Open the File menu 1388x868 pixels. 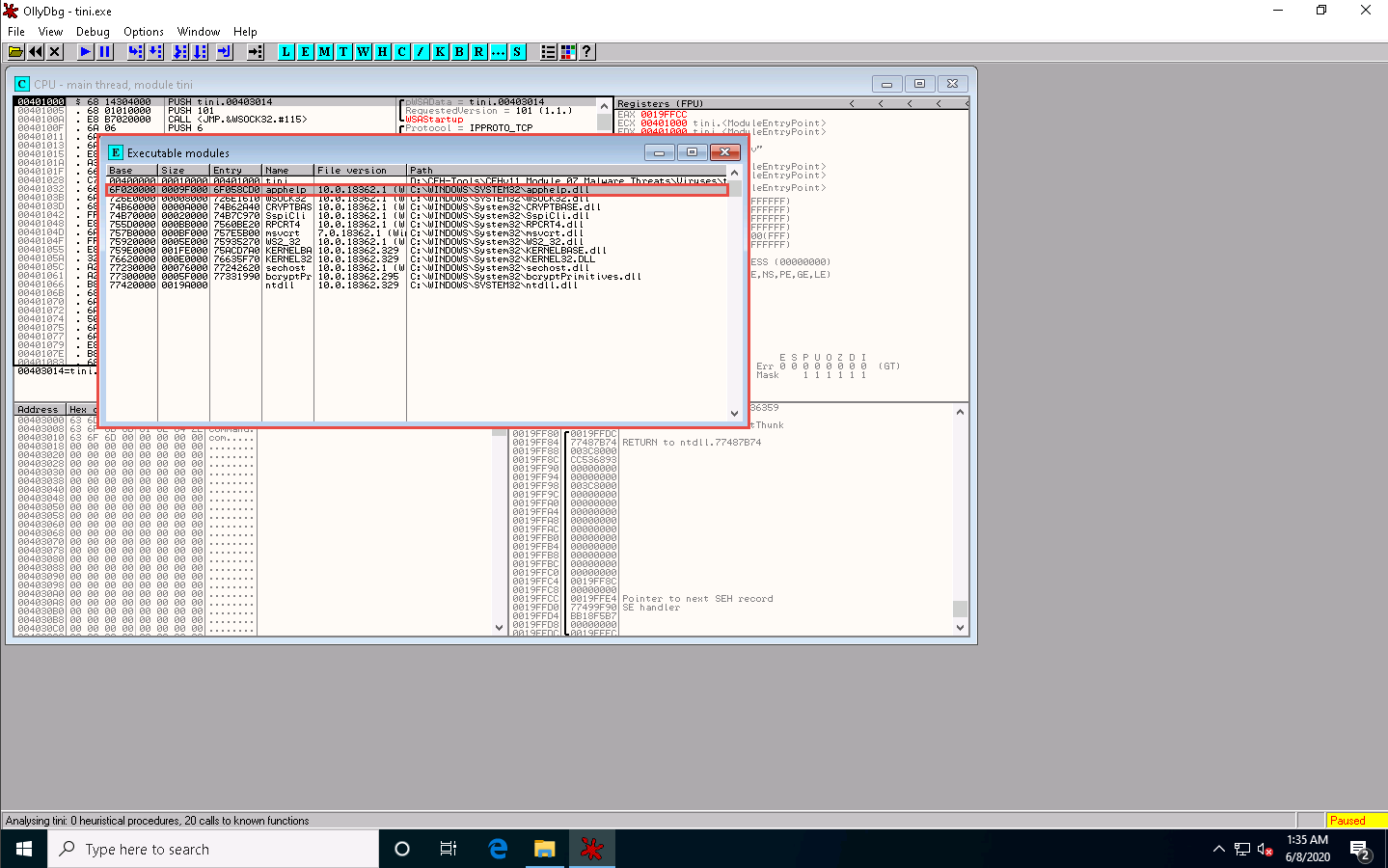tap(16, 32)
